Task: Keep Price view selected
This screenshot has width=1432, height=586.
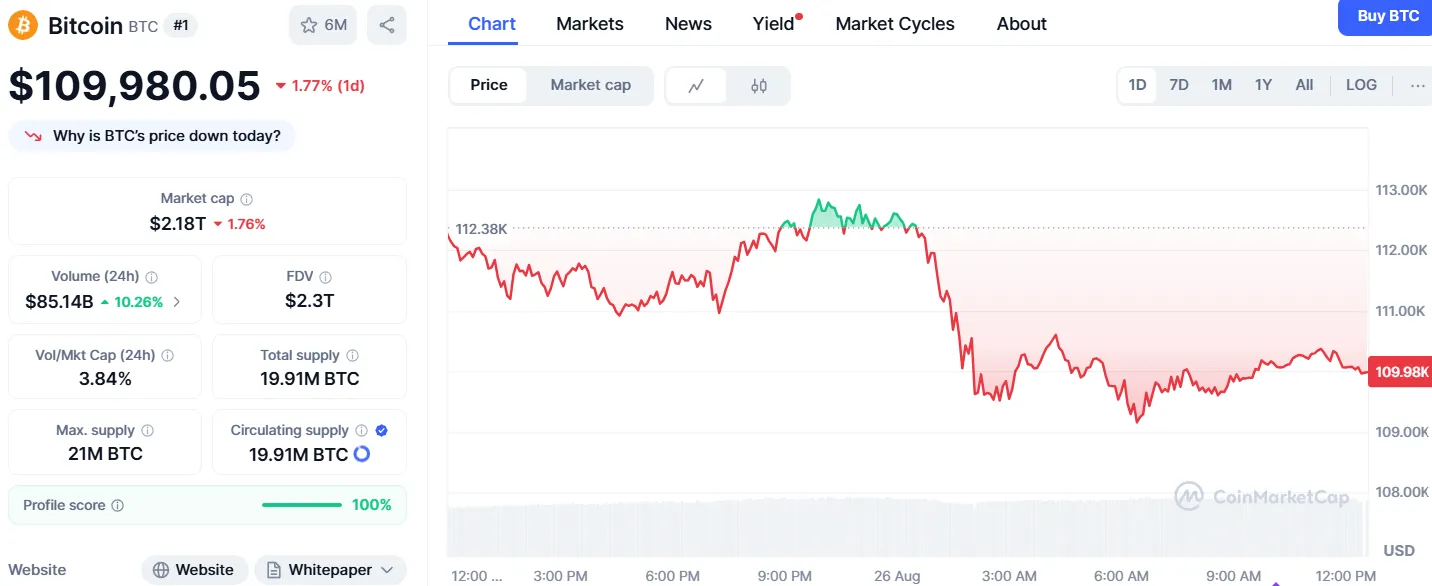Action: [488, 85]
